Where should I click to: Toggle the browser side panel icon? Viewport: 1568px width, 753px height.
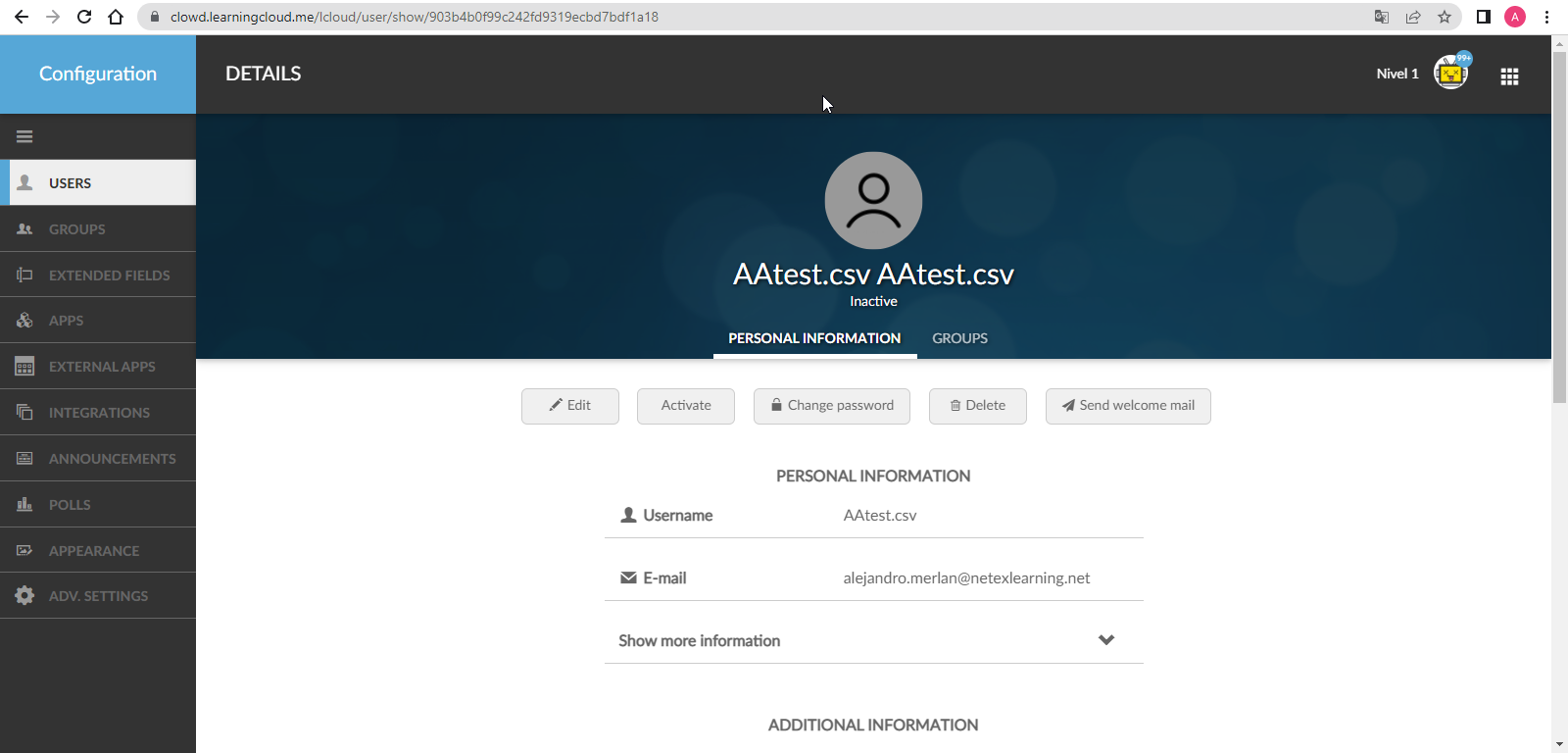[x=1484, y=17]
